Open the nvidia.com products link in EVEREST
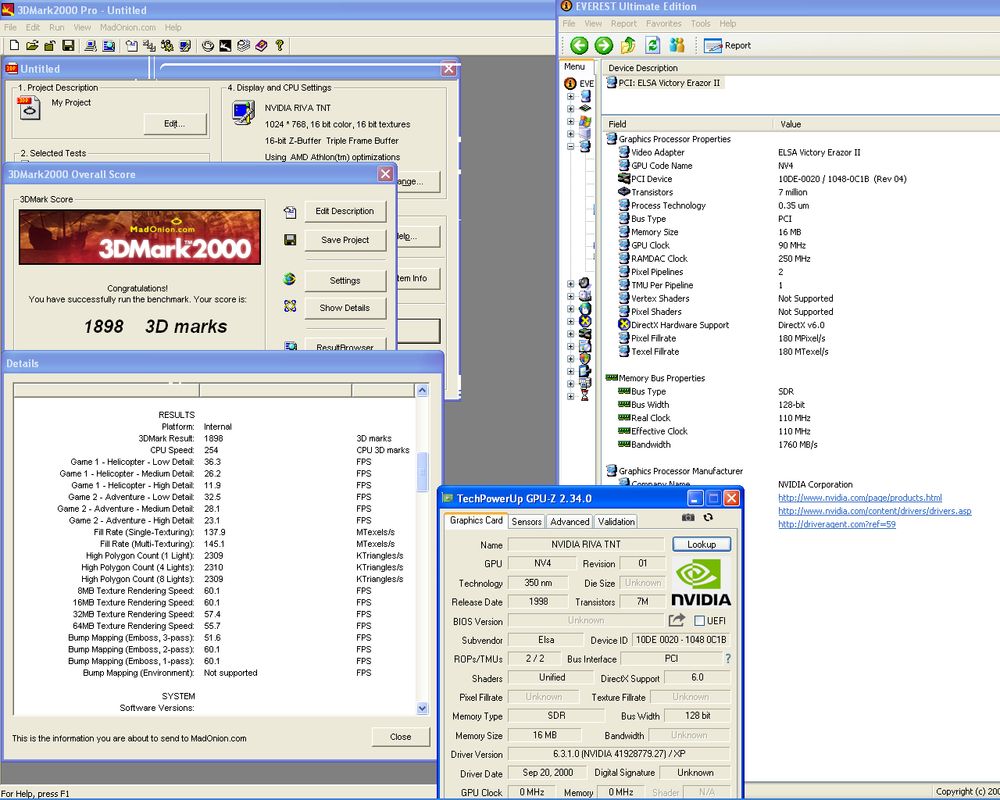Screen dimensions: 1000x800 coord(860,498)
